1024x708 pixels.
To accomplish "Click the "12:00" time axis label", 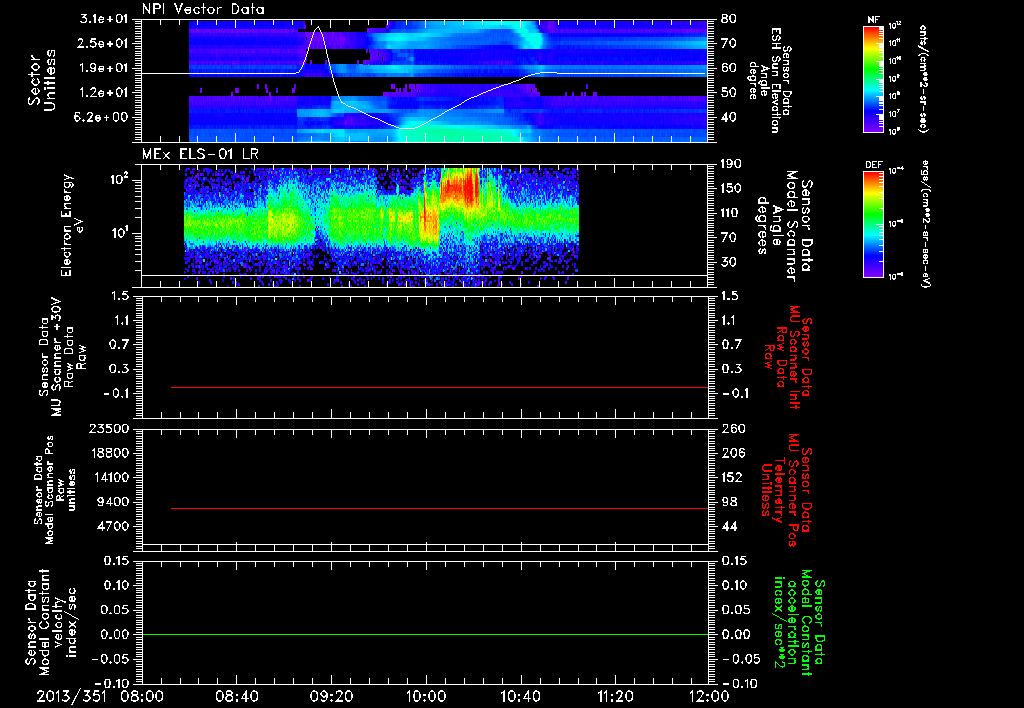I will pos(709,696).
